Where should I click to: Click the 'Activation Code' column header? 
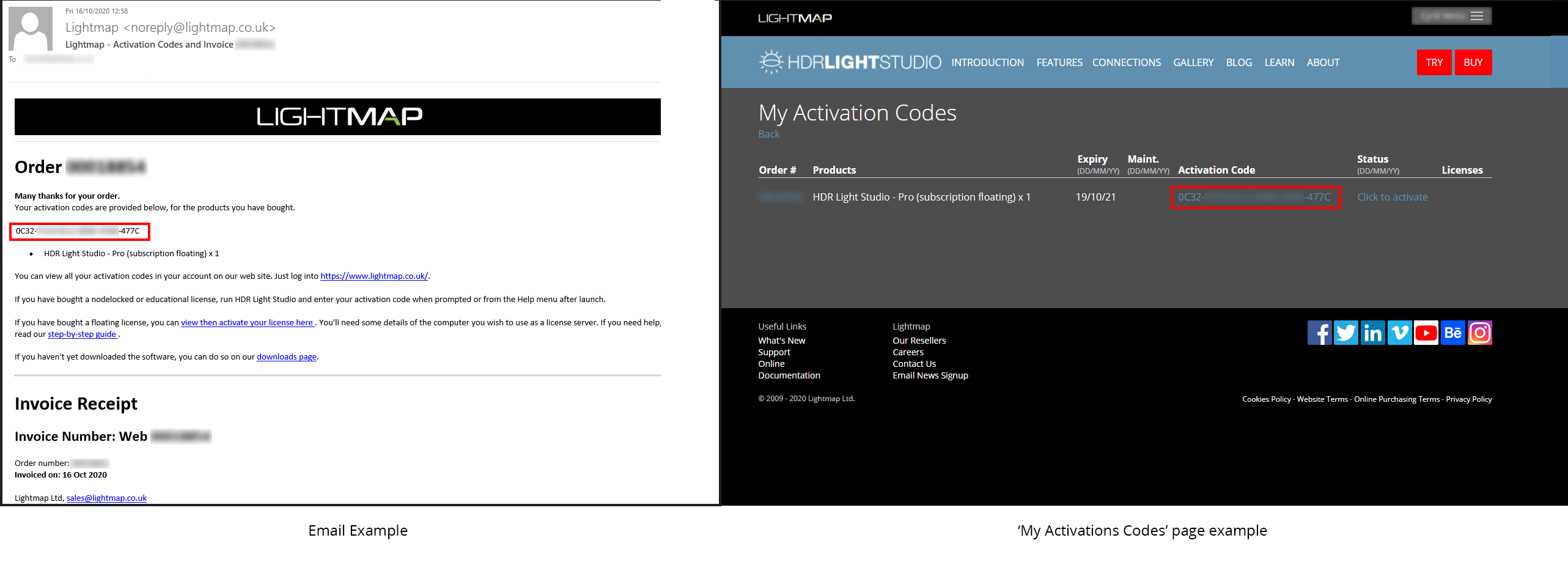[x=1216, y=170]
